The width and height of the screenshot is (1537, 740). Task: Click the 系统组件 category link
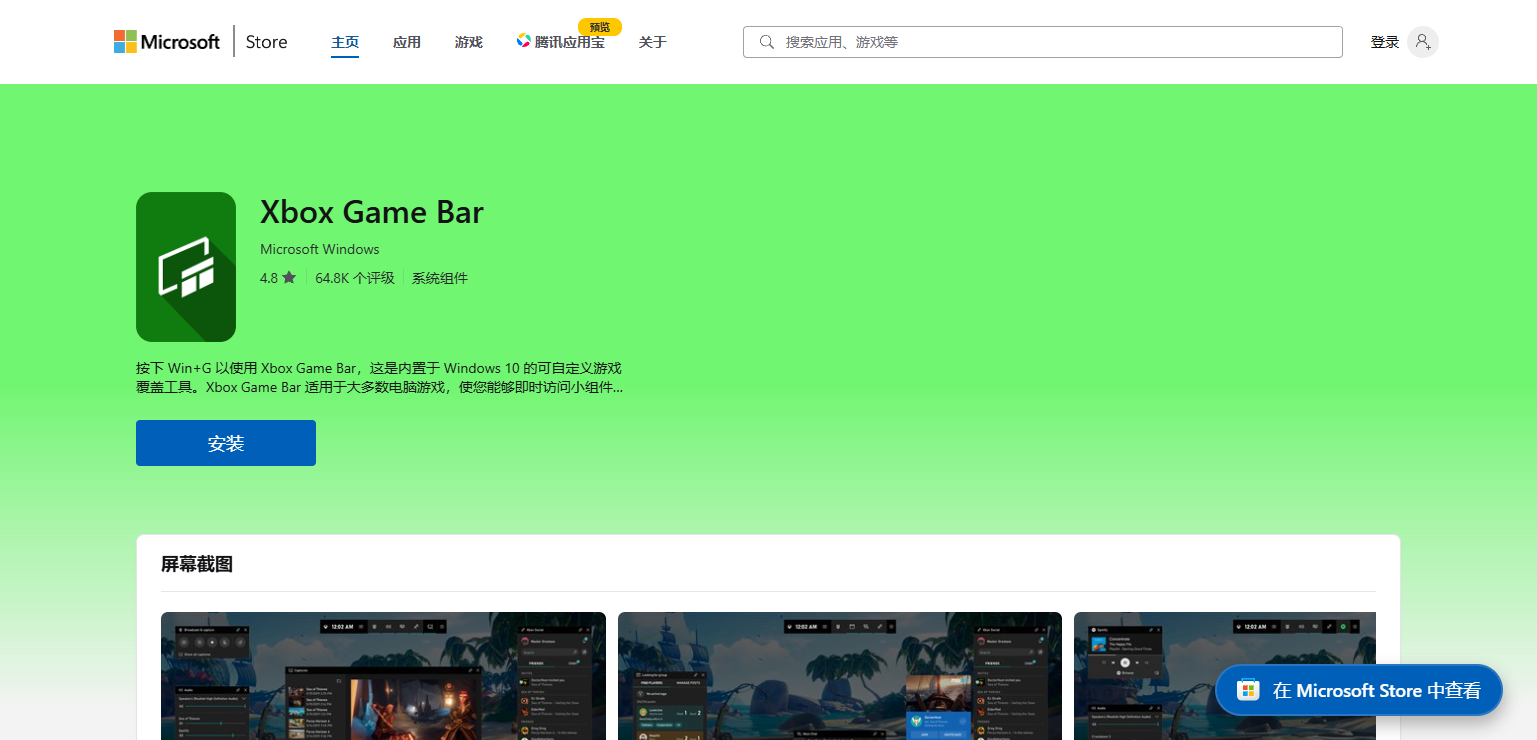[x=440, y=278]
